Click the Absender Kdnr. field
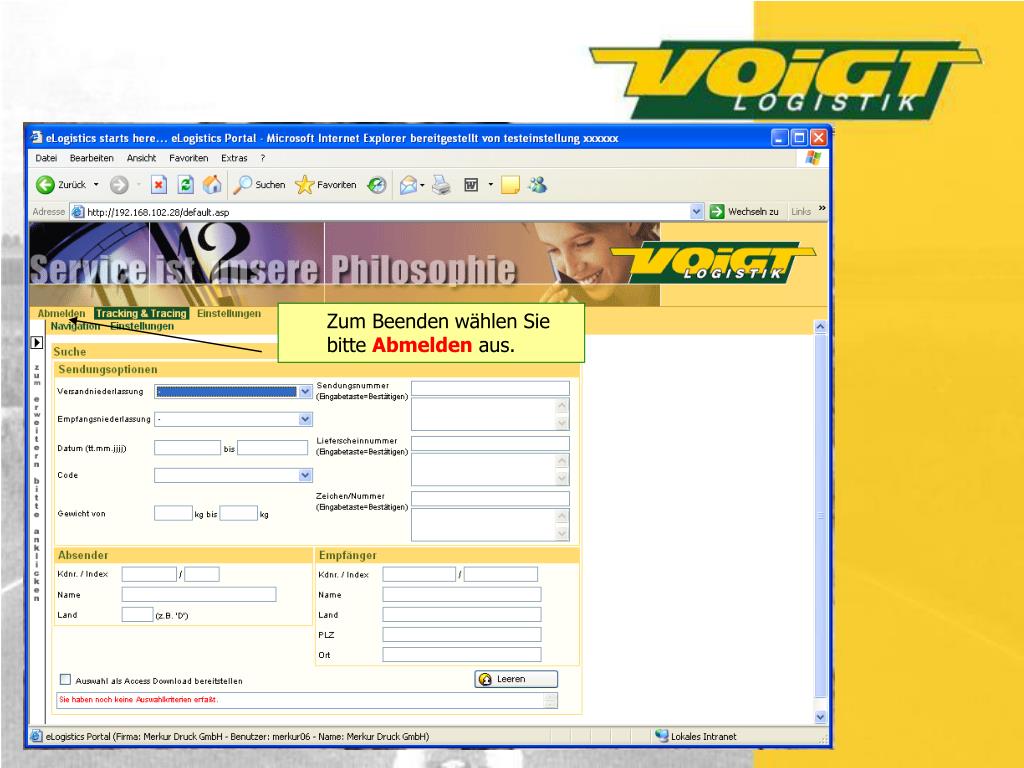 click(x=149, y=574)
